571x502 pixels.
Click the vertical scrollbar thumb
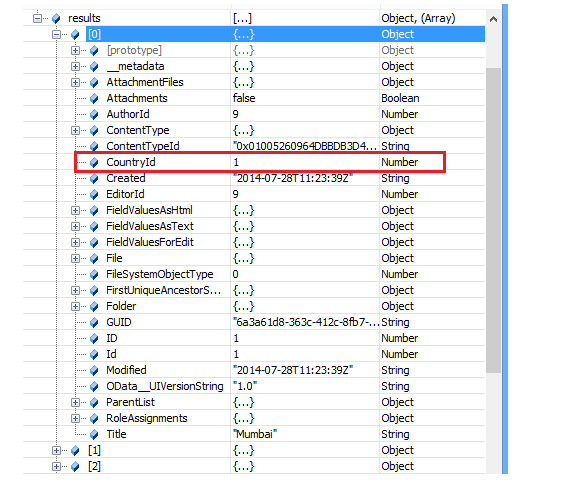(493, 220)
